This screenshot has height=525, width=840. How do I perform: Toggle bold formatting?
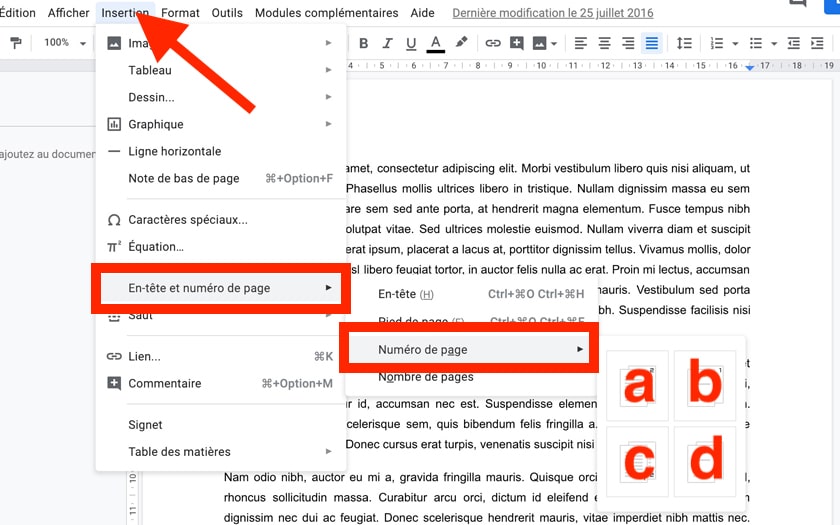pyautogui.click(x=363, y=43)
